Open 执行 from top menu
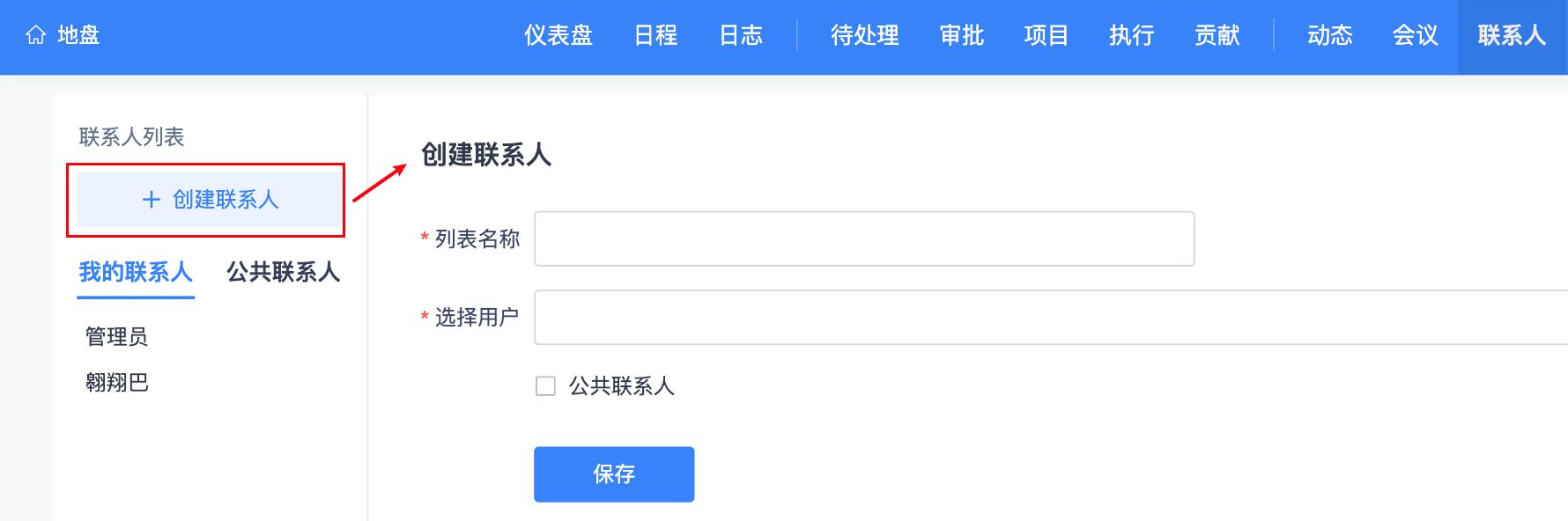Image resolution: width=1568 pixels, height=521 pixels. (1131, 35)
